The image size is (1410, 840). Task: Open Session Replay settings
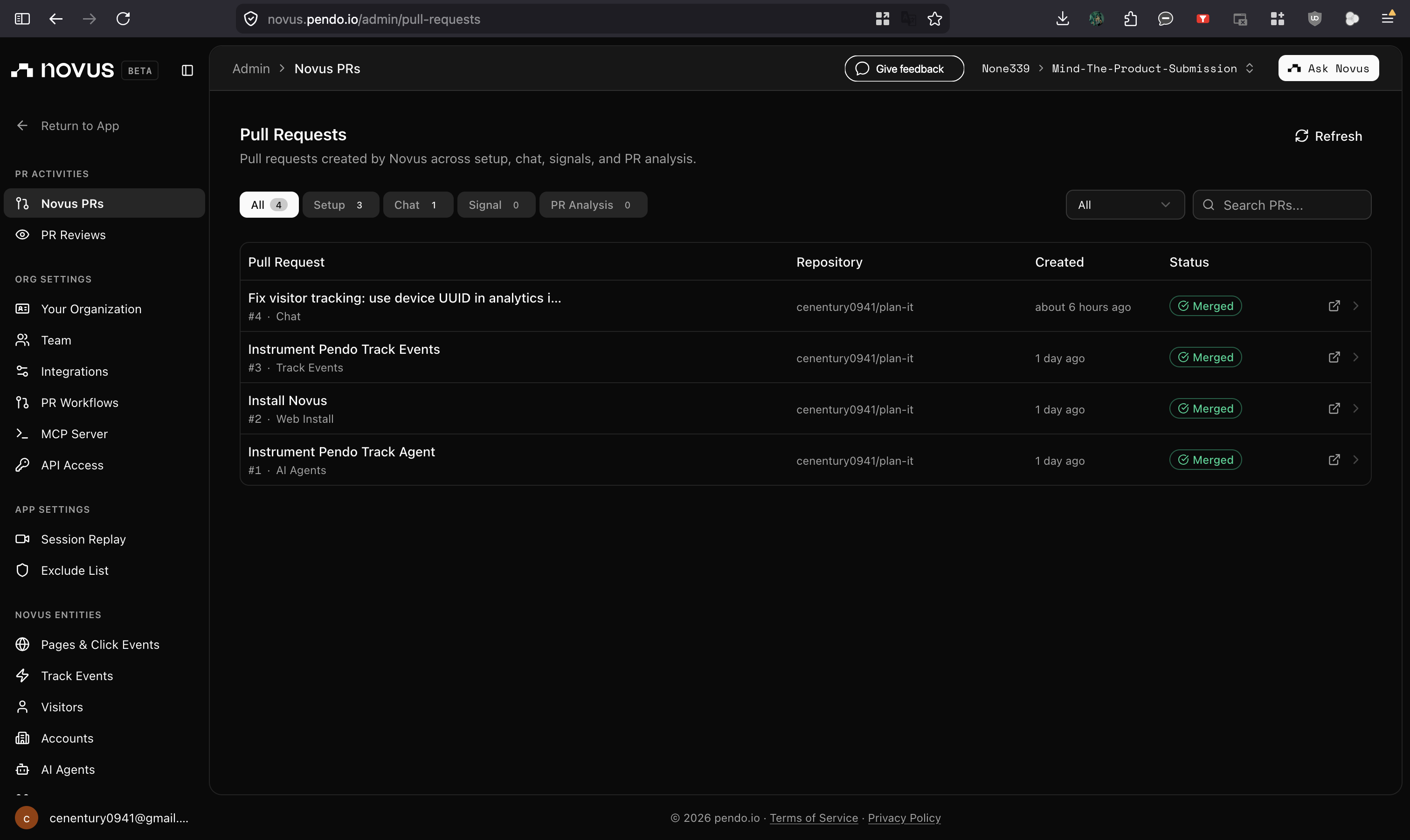(104, 539)
